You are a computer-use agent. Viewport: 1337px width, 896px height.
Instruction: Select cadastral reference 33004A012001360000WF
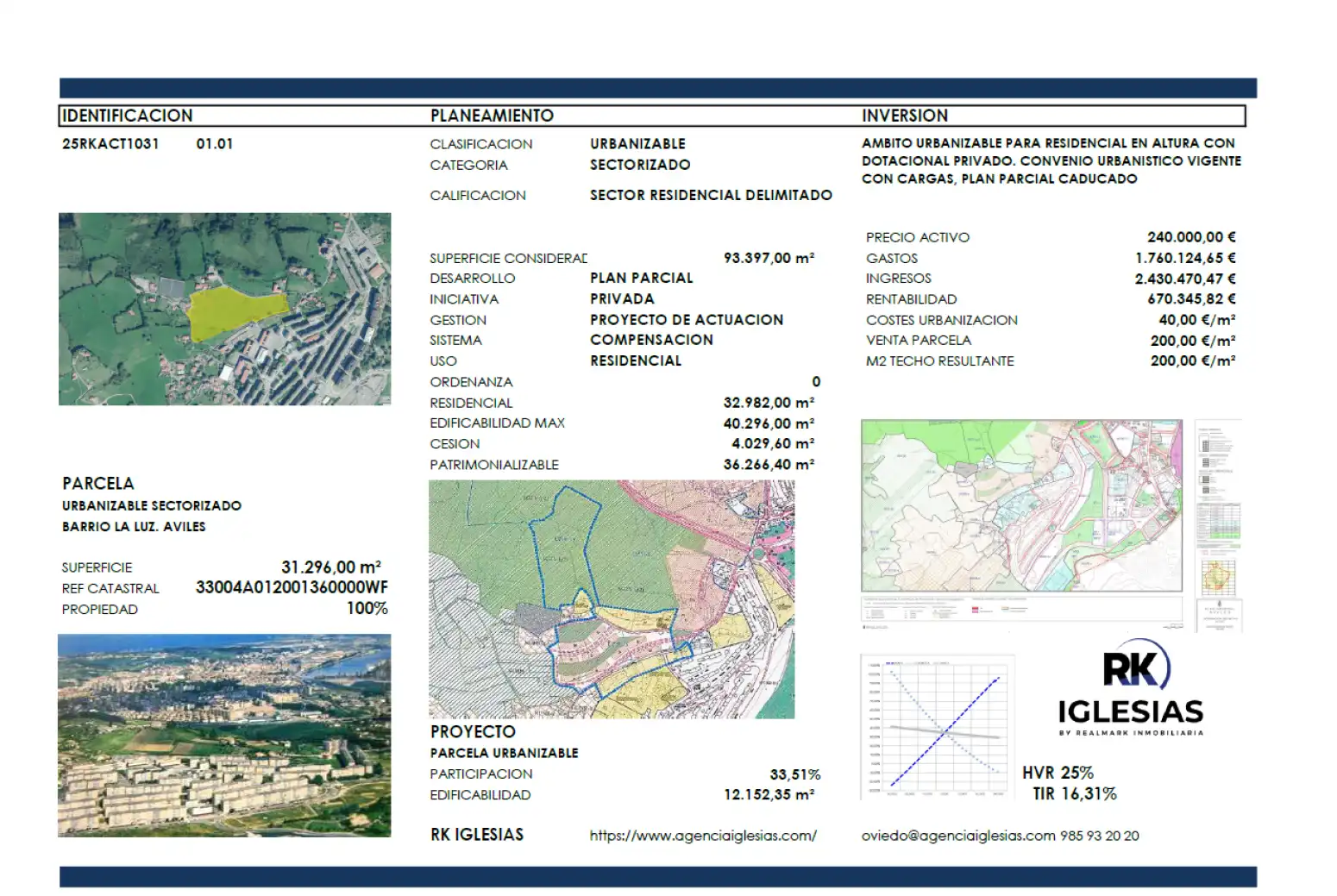tap(292, 588)
